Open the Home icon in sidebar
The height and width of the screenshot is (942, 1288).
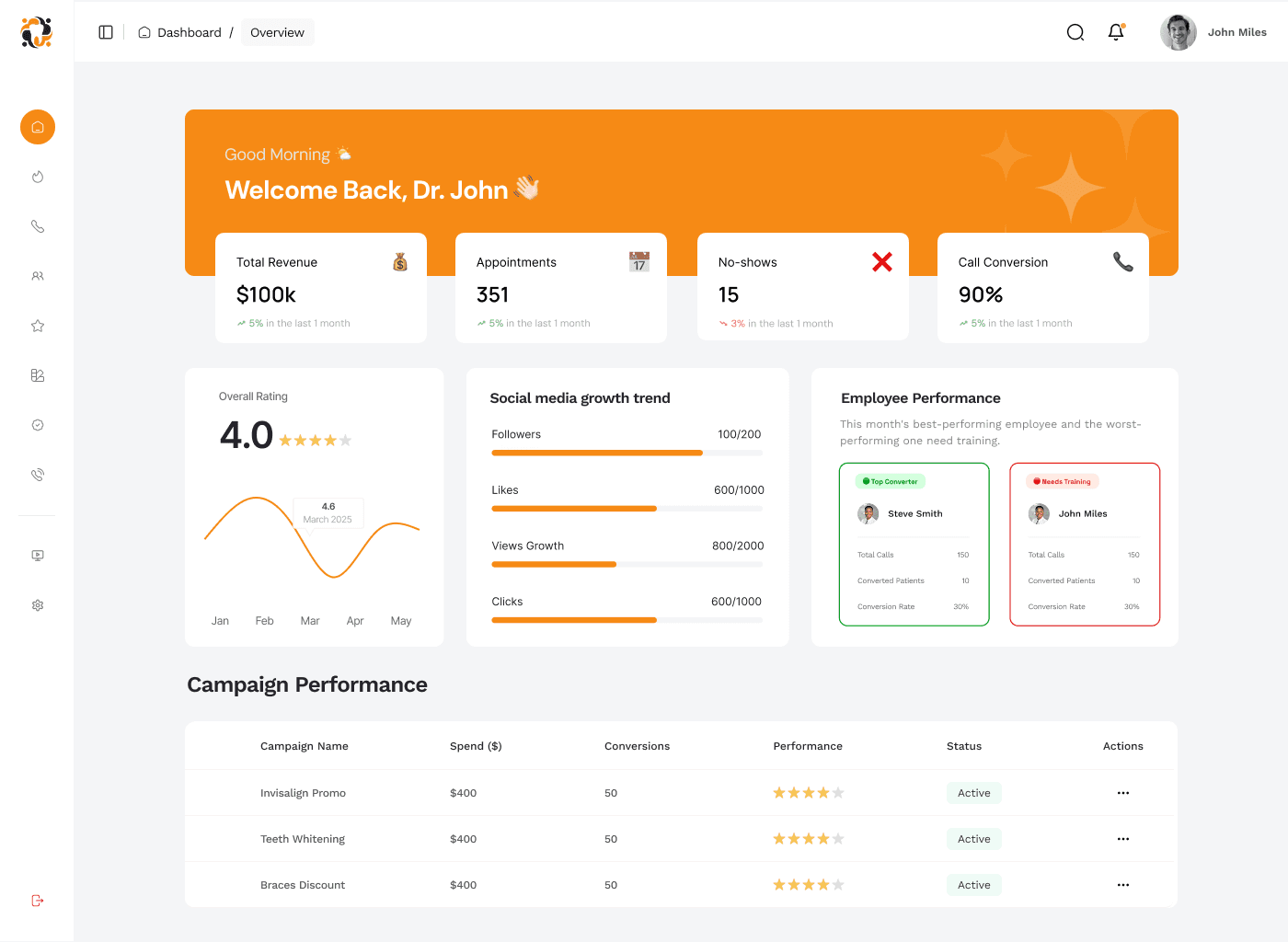point(38,127)
